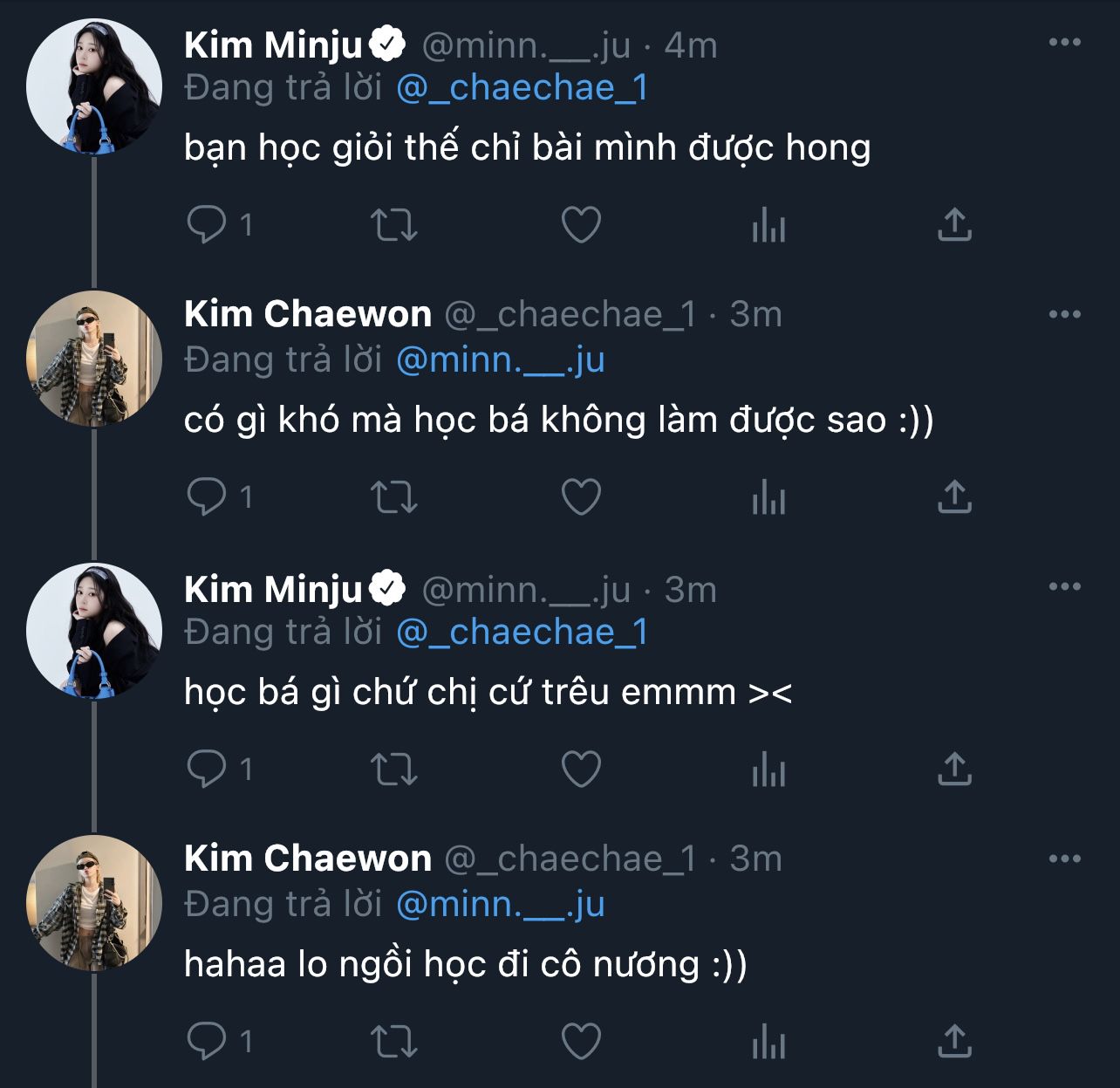Open more options on Minju's first tweet
1120x1088 pixels.
[x=1064, y=43]
